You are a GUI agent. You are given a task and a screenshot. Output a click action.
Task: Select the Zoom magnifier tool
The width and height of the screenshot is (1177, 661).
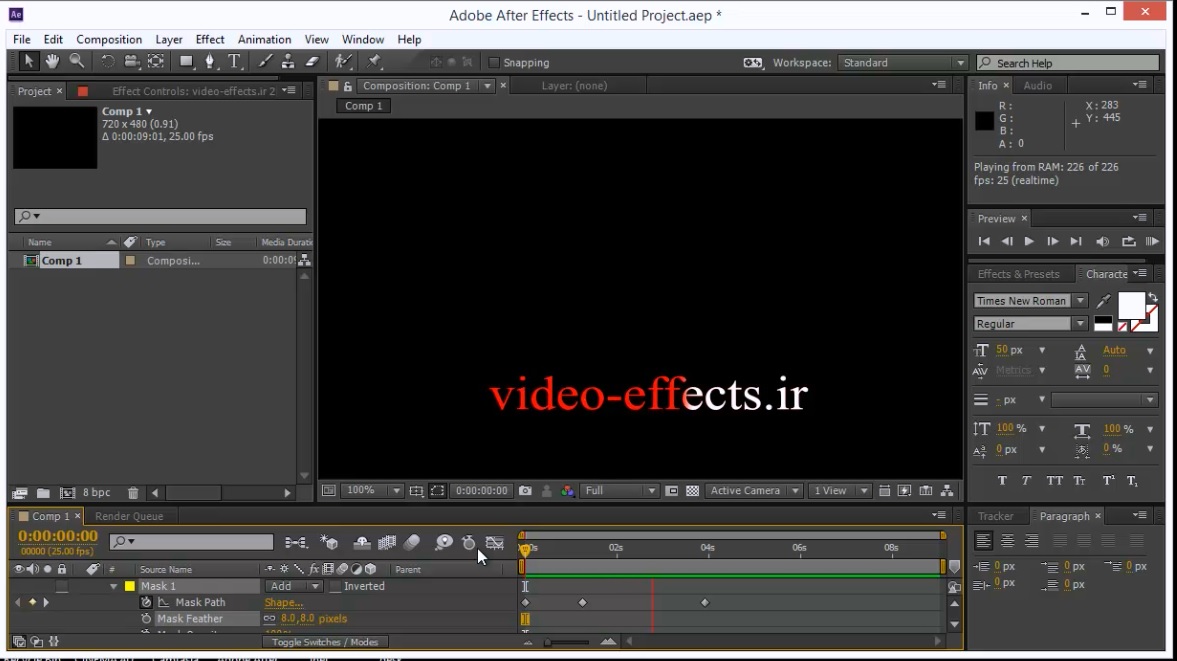coord(77,62)
